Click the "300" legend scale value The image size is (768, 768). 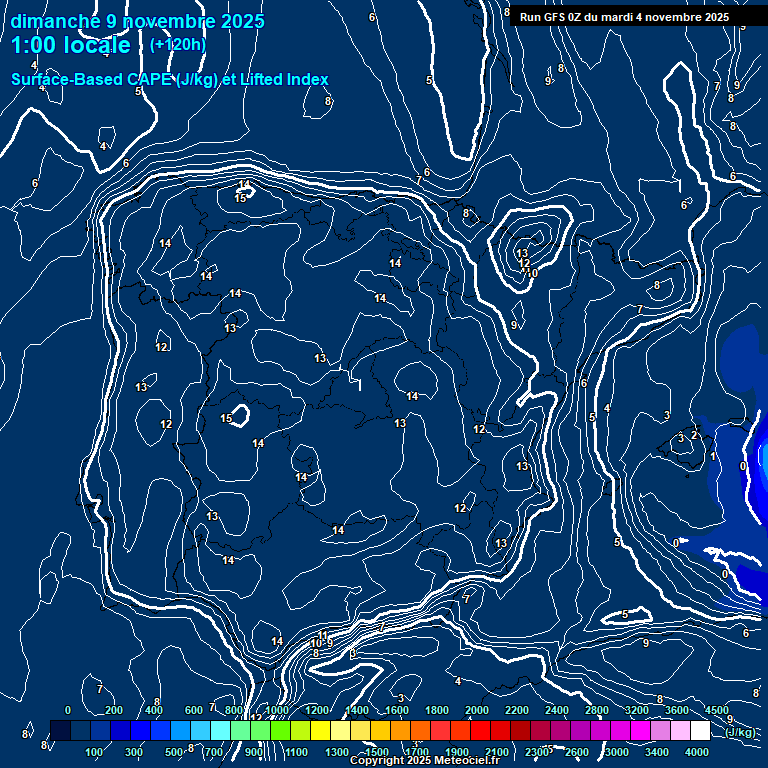134,752
